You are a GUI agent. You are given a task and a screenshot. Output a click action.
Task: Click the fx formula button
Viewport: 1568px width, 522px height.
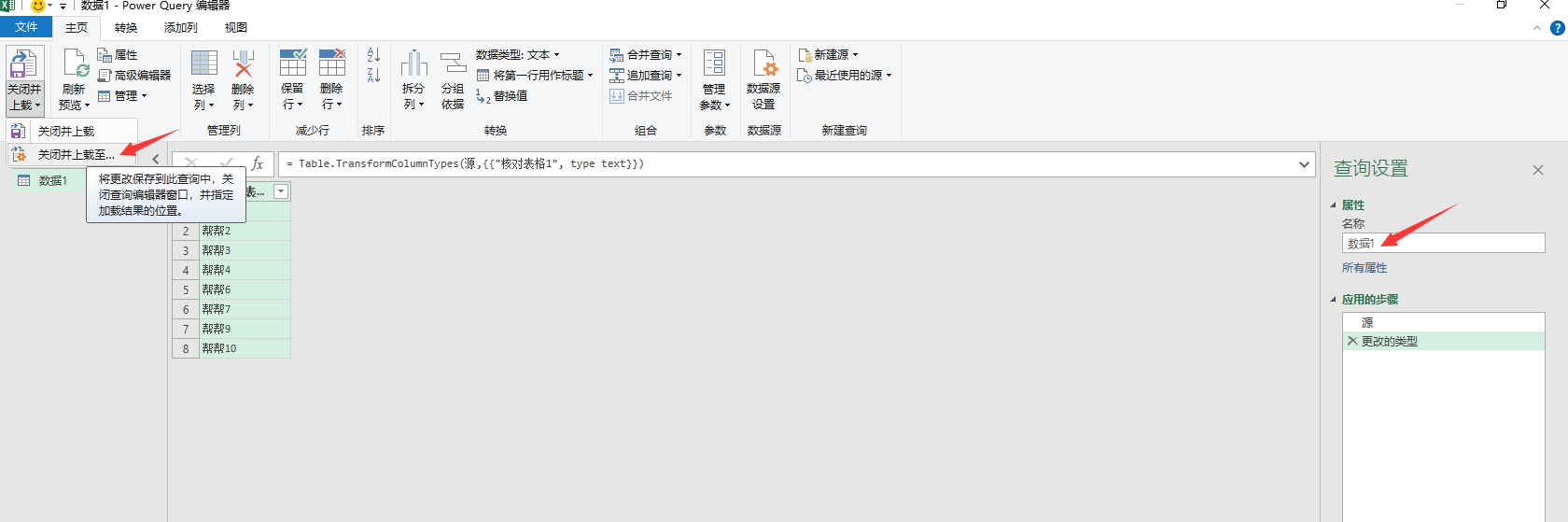point(258,164)
